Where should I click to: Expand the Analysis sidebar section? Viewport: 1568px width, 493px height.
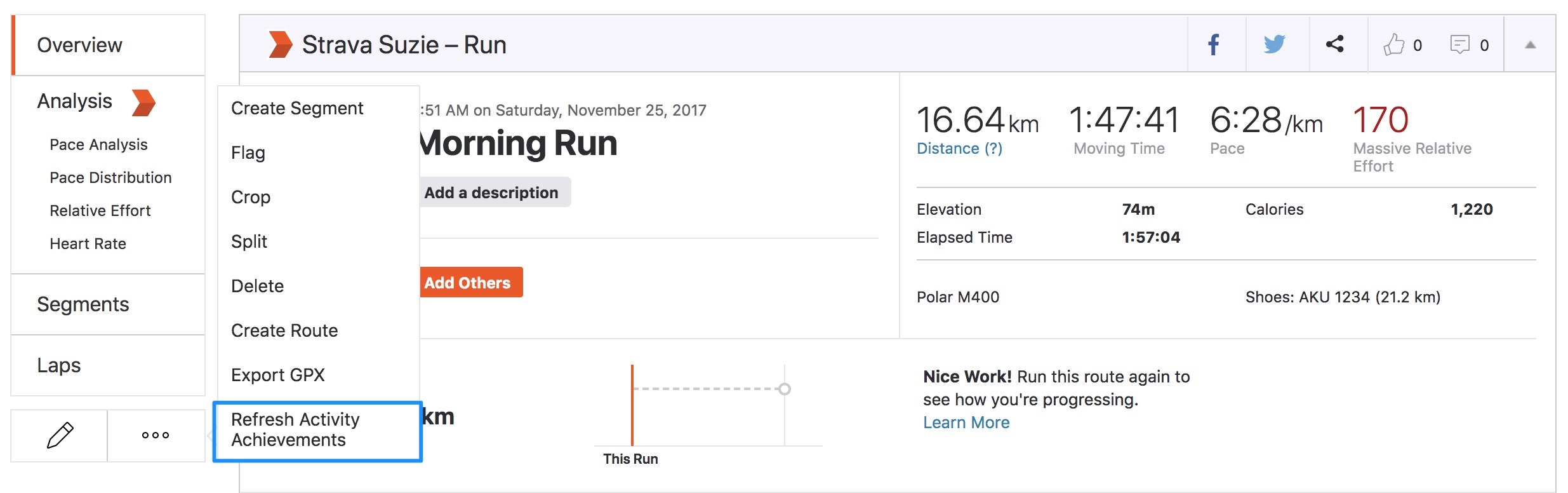[x=75, y=102]
